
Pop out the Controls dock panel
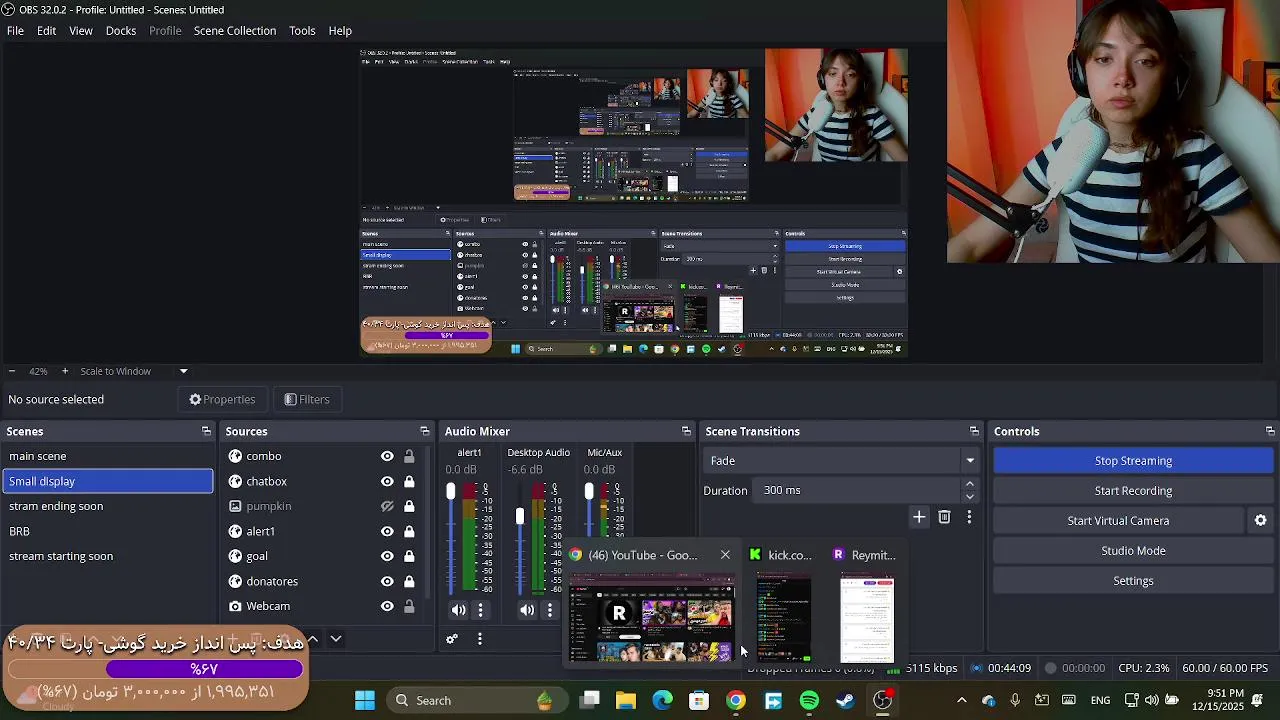pyautogui.click(x=1270, y=431)
